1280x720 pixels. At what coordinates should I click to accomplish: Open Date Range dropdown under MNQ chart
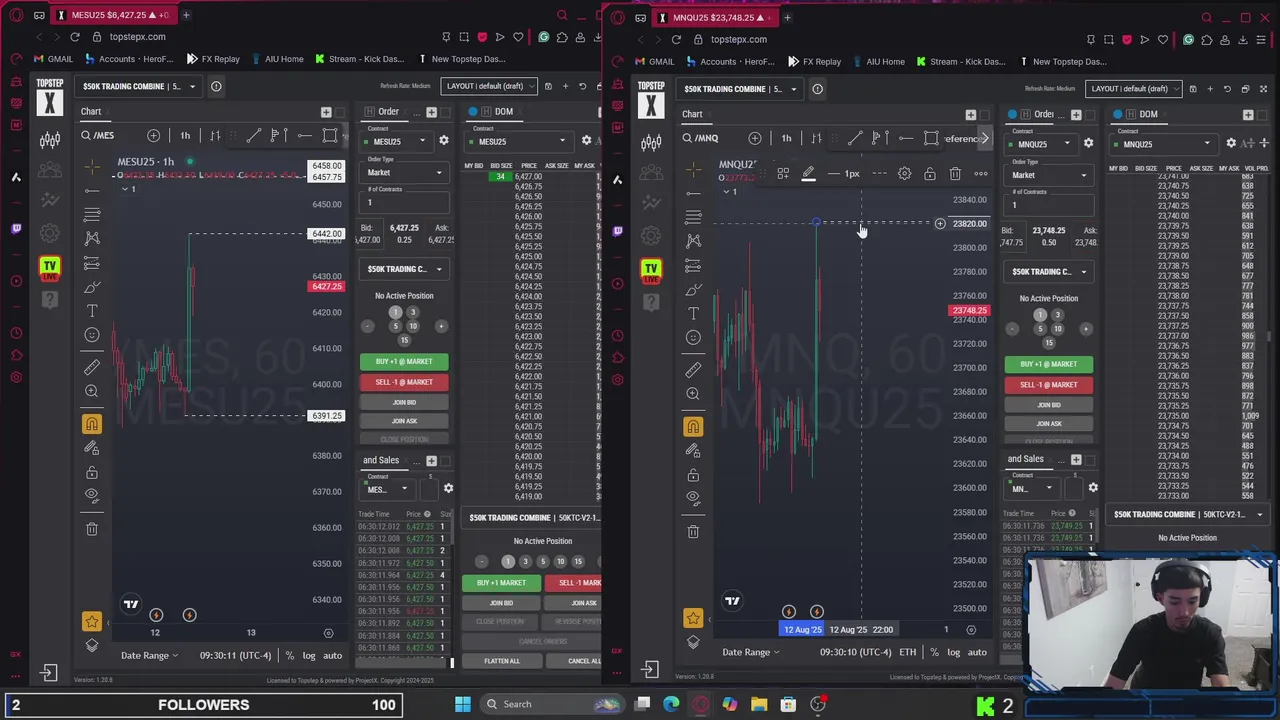[x=750, y=652]
